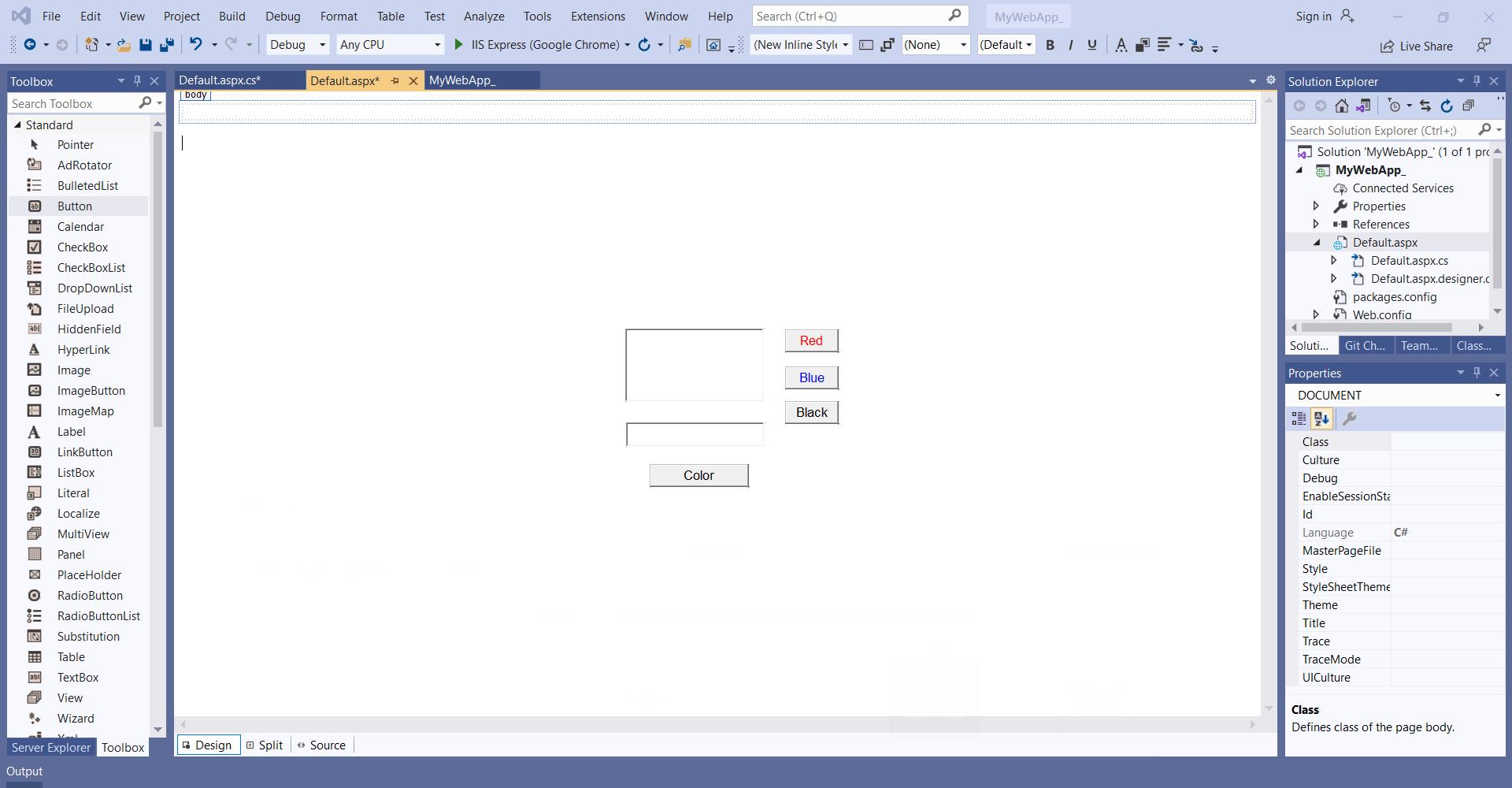
Task: Click the Save All toolbar icon
Action: 166,45
